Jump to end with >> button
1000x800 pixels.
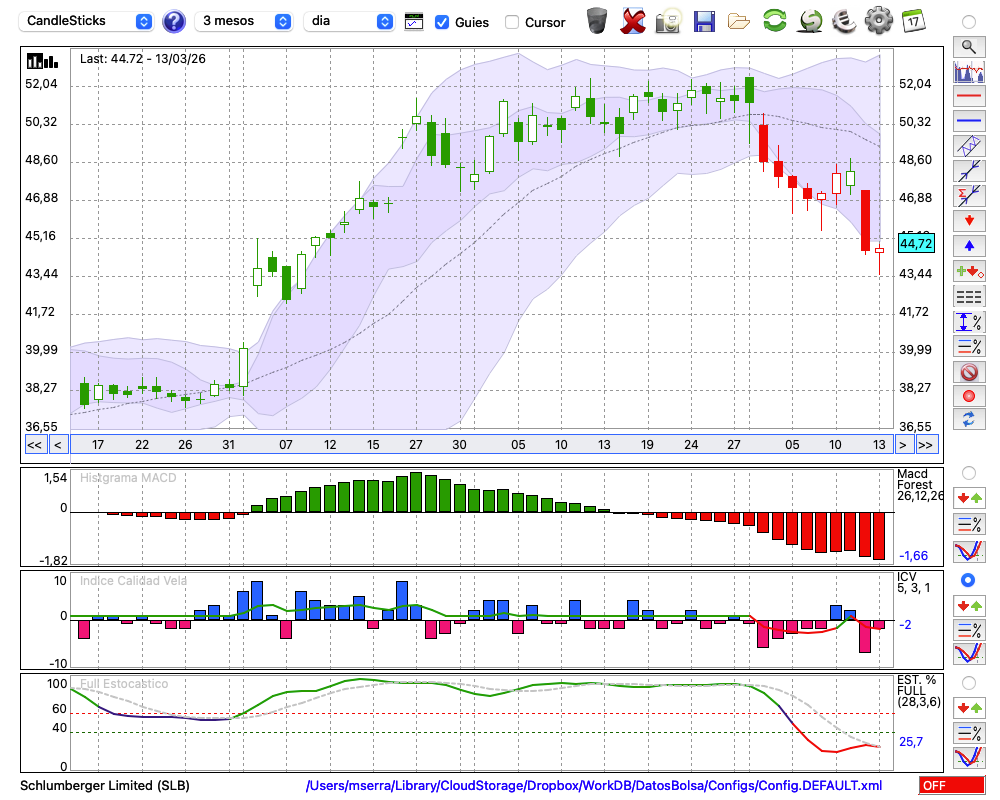coord(926,445)
